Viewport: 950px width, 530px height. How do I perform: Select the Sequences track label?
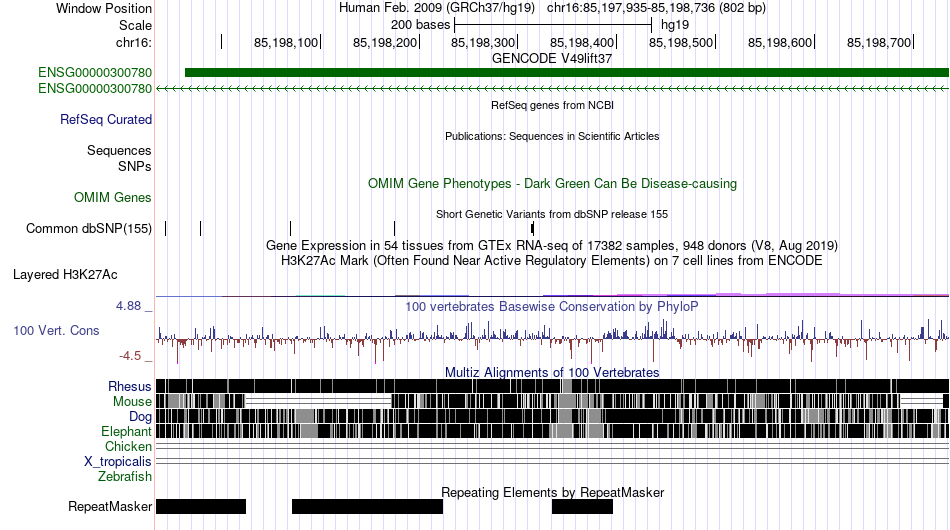coord(119,150)
